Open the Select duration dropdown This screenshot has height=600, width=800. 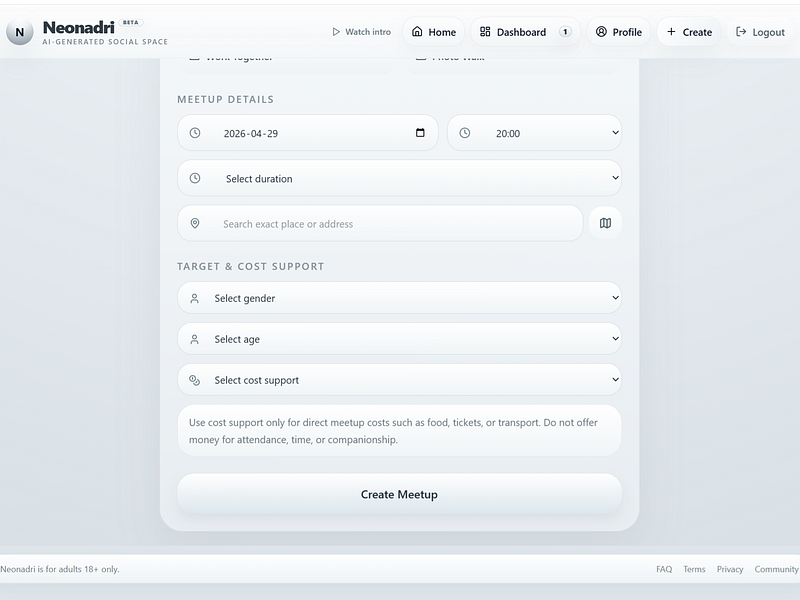pos(399,178)
